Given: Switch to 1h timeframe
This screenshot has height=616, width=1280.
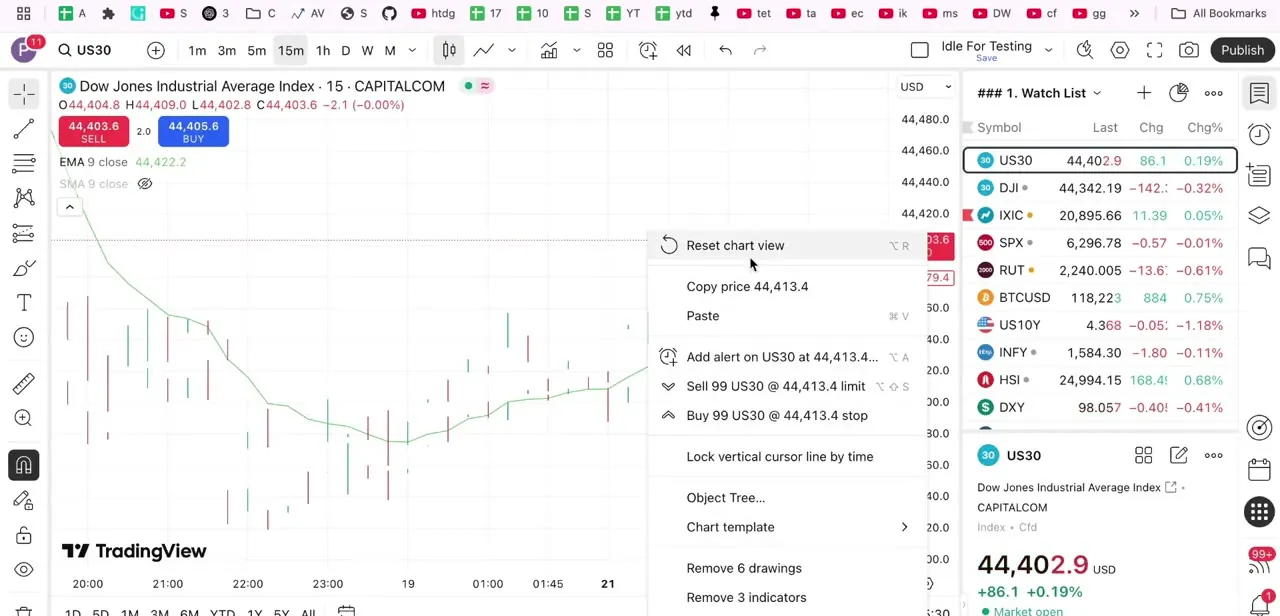Looking at the screenshot, I should 323,50.
